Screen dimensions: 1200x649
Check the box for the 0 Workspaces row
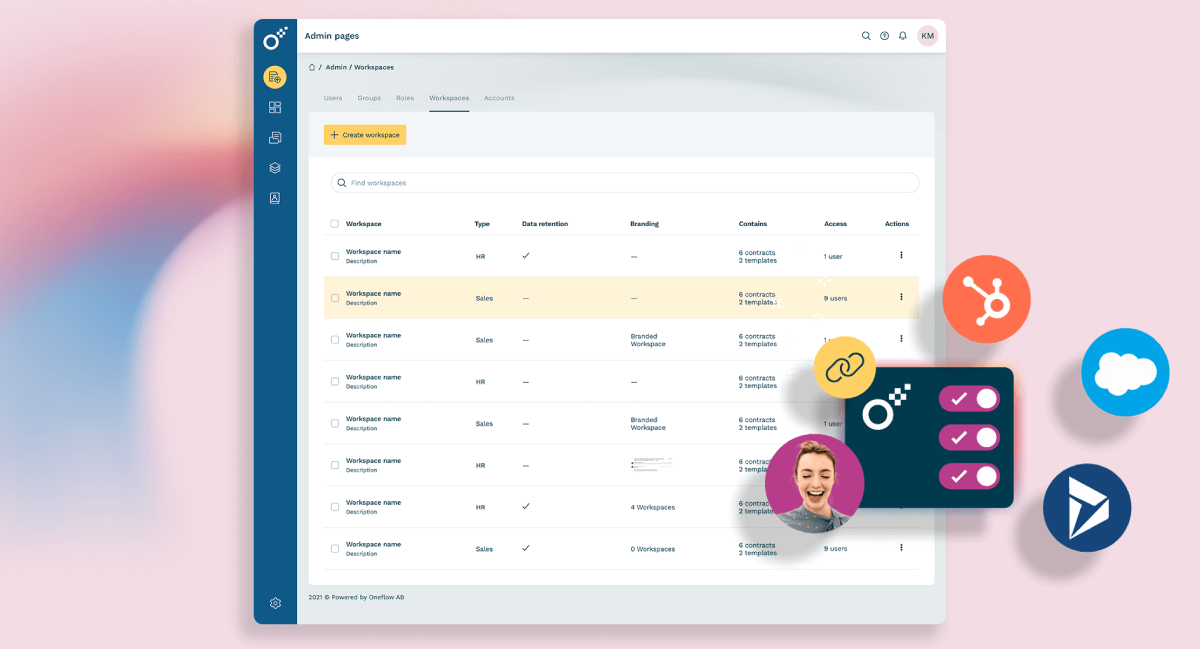pos(335,549)
